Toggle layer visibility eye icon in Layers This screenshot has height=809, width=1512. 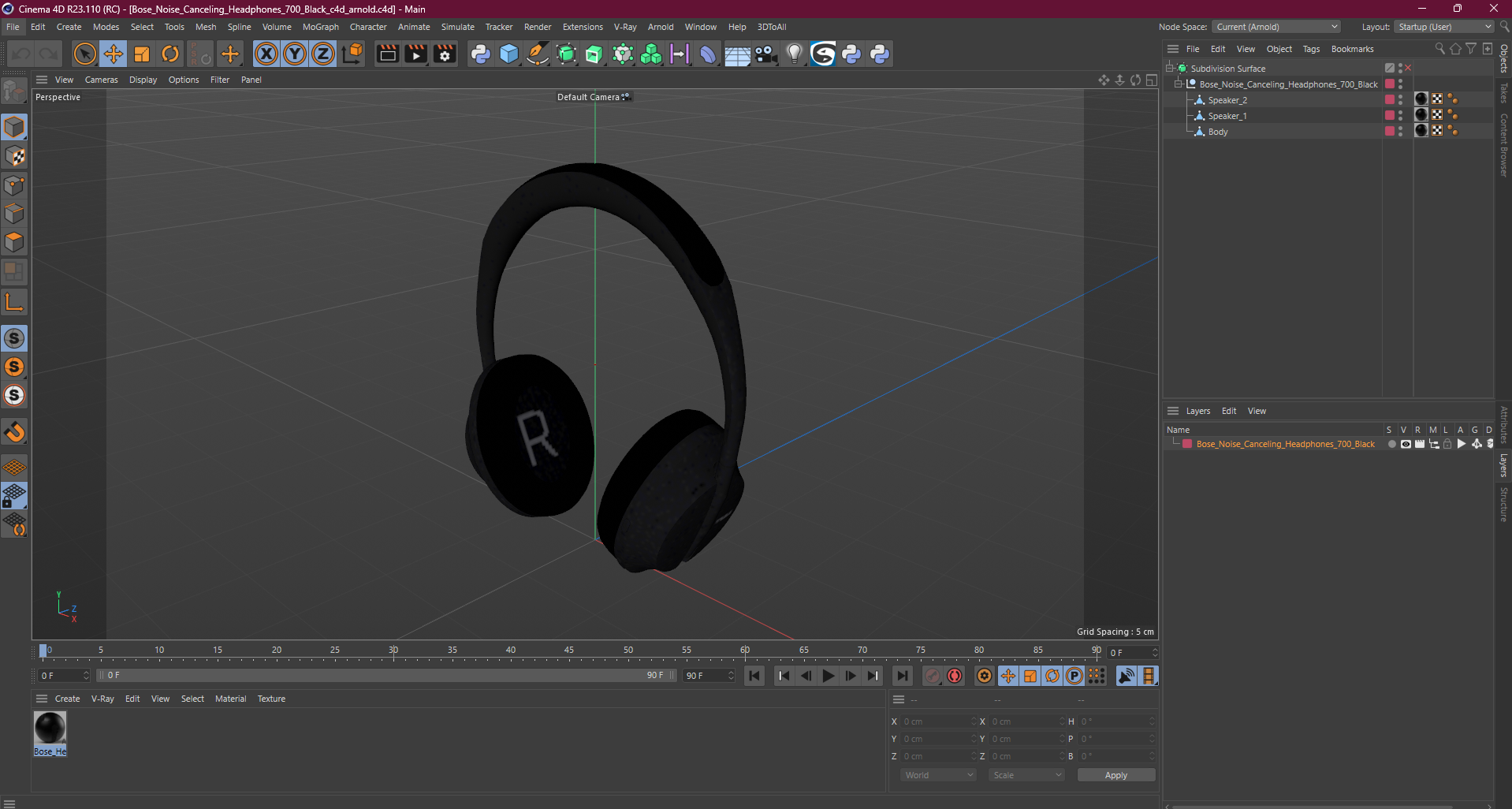[1406, 444]
